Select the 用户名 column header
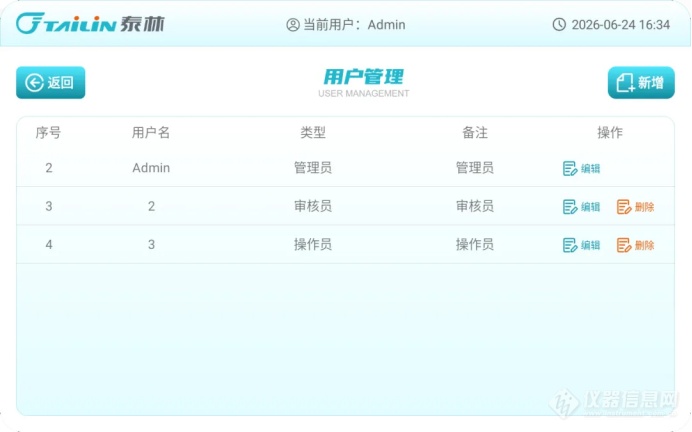The width and height of the screenshot is (692, 432). (151, 132)
